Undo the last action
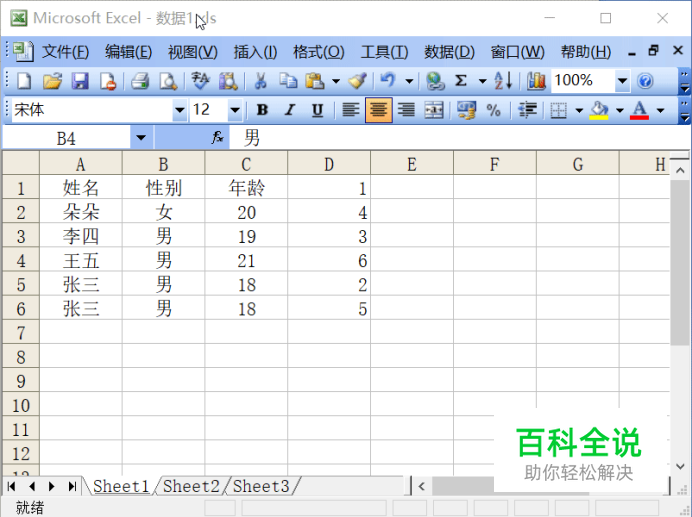 tap(388, 80)
